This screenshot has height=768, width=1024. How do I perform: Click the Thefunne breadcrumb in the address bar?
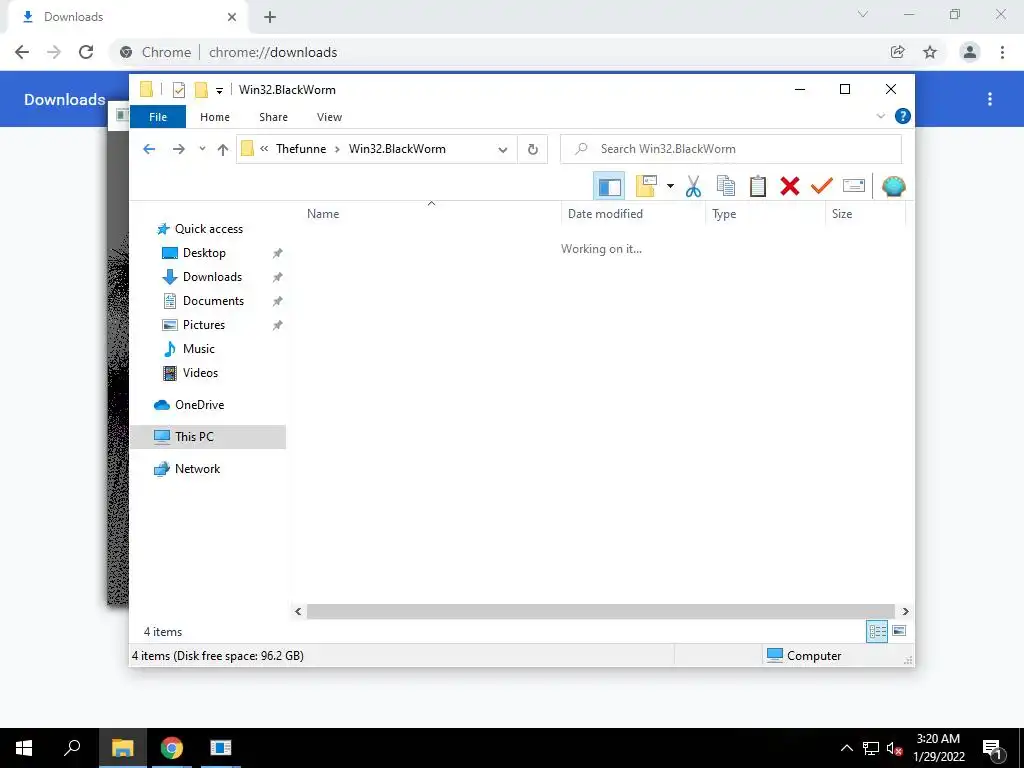(301, 149)
